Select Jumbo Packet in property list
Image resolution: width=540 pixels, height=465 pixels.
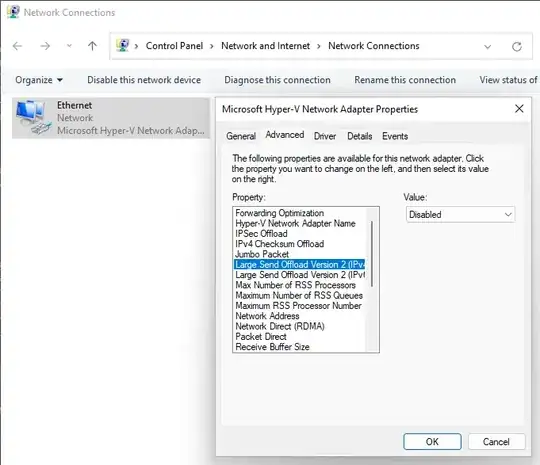coord(262,254)
